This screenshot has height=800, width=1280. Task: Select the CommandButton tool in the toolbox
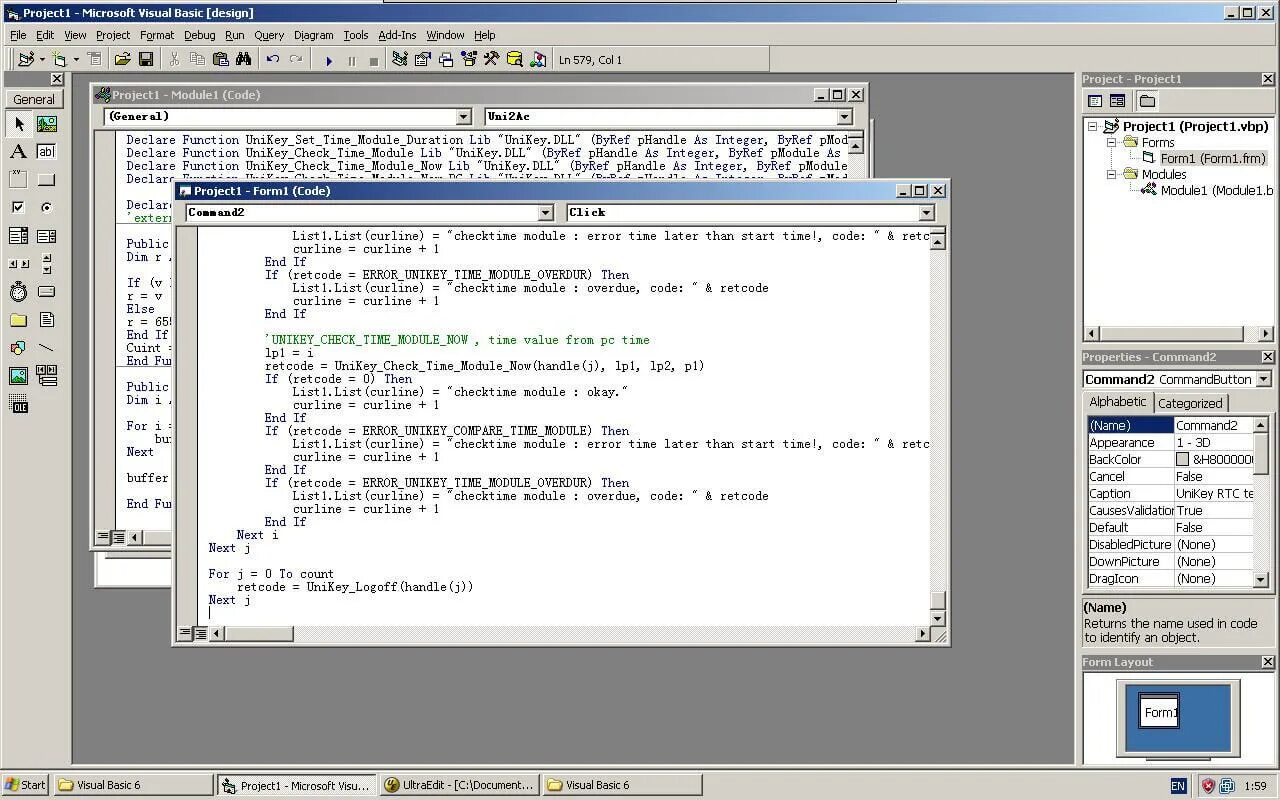tap(46, 180)
